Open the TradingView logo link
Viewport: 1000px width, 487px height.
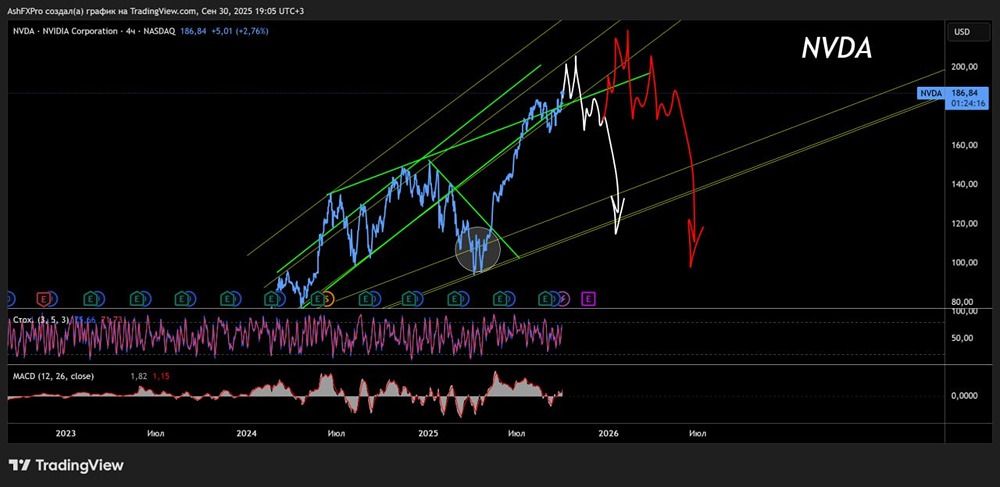pyautogui.click(x=66, y=465)
